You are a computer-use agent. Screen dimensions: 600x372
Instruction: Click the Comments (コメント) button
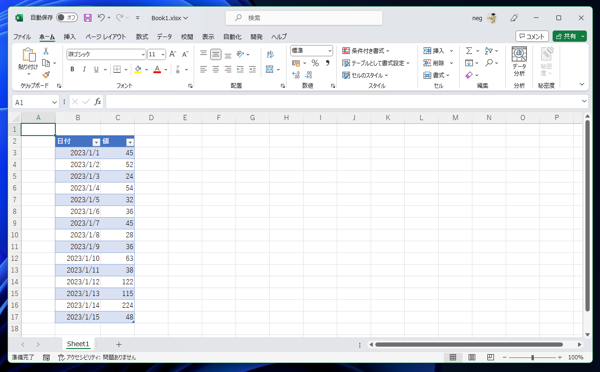coord(532,36)
